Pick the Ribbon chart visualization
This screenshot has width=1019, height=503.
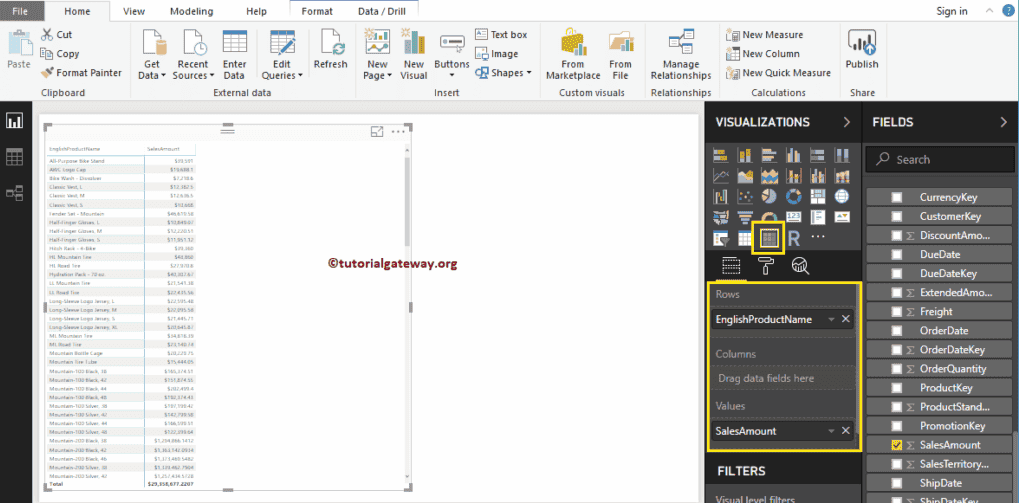click(x=842, y=175)
